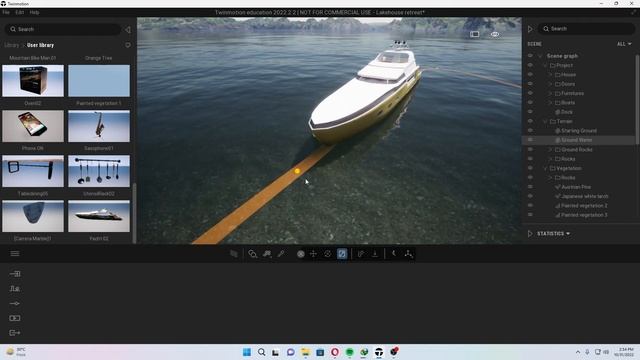Select the yacht thumbnail in library
Viewport: 640px width, 360px height.
(99, 216)
